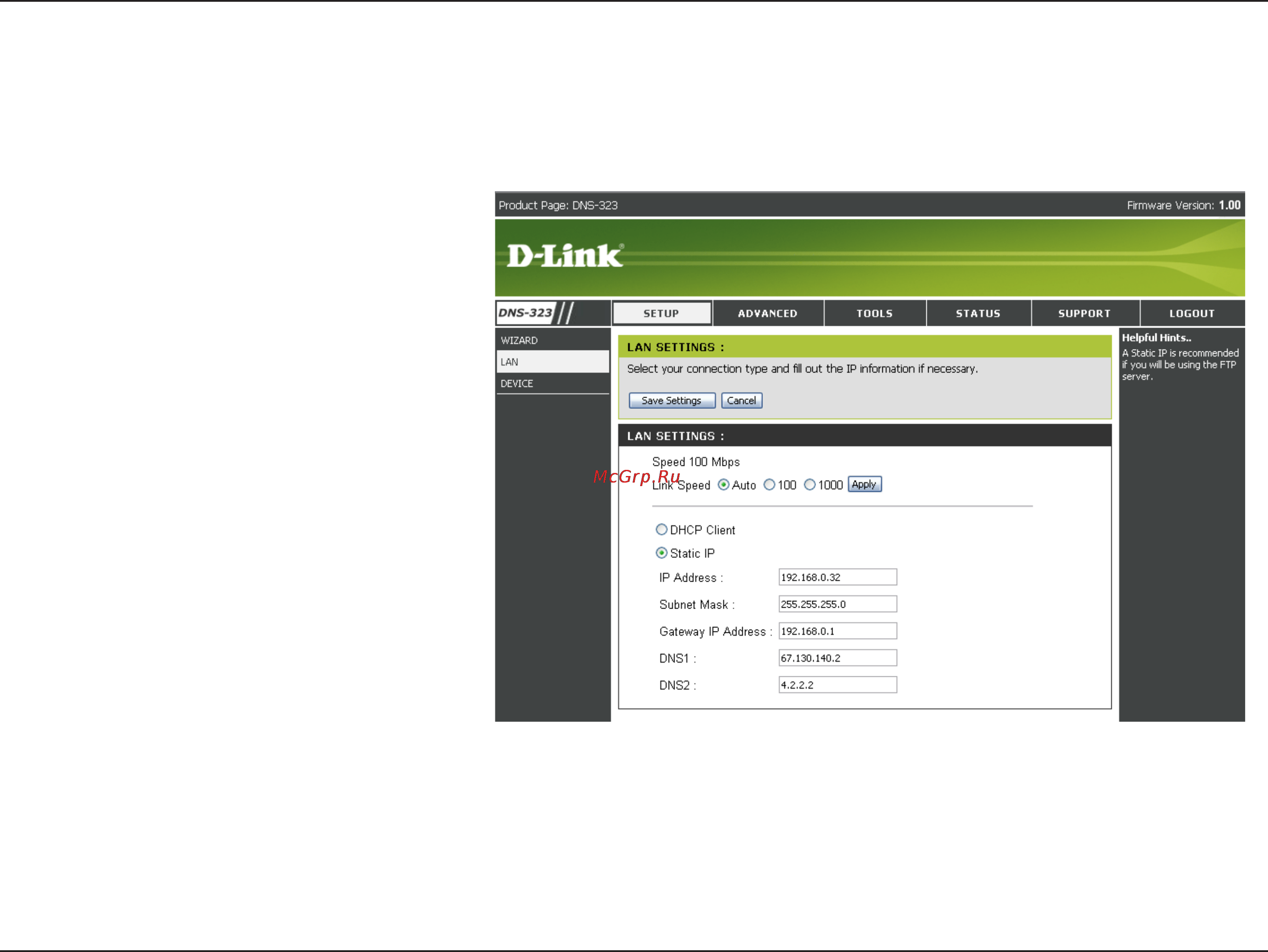Click the Subnet Mask input field
This screenshot has height=952, width=1268.
click(x=837, y=604)
